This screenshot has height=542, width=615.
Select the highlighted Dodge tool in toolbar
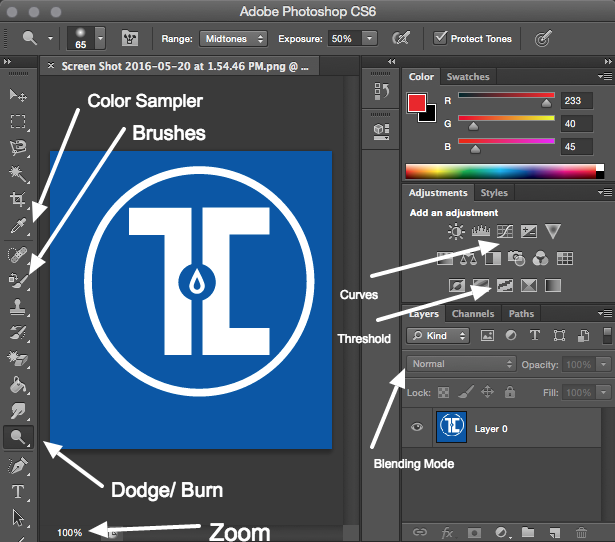[x=18, y=437]
